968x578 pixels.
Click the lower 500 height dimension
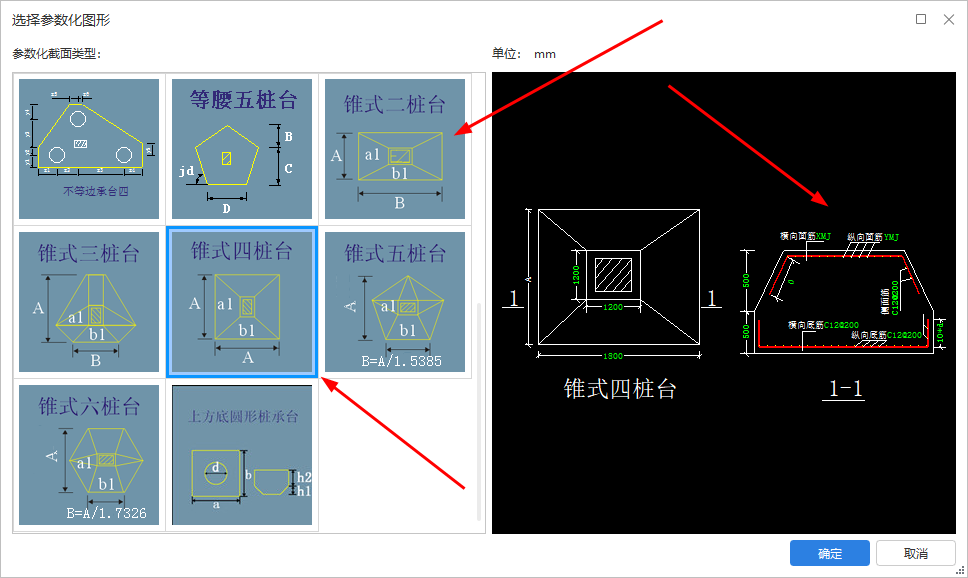(x=746, y=332)
